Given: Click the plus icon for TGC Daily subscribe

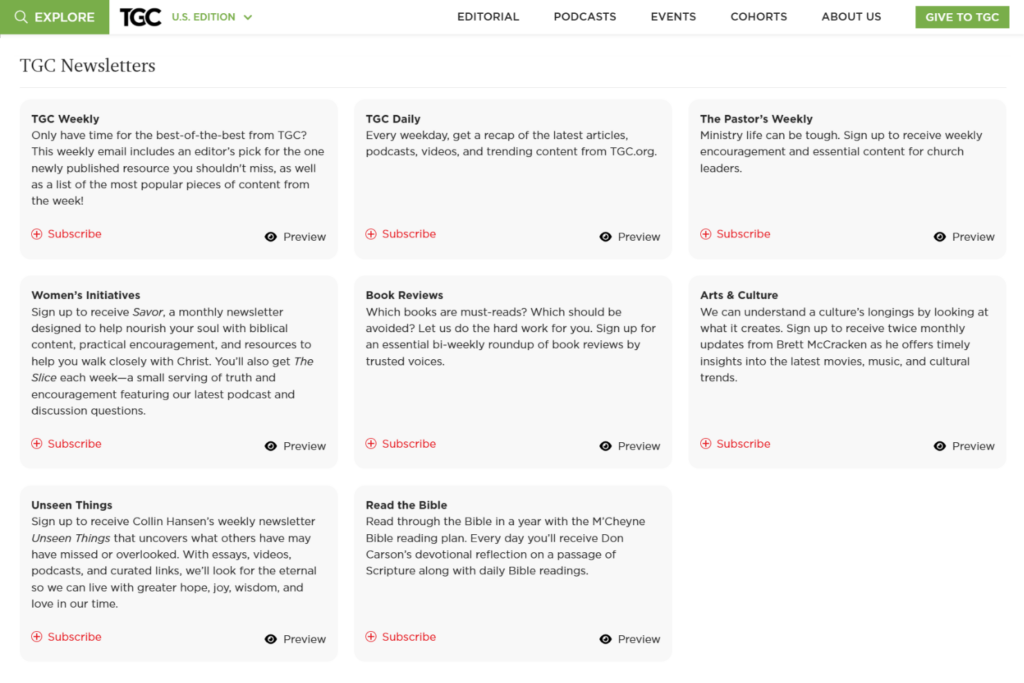Looking at the screenshot, I should tap(371, 234).
